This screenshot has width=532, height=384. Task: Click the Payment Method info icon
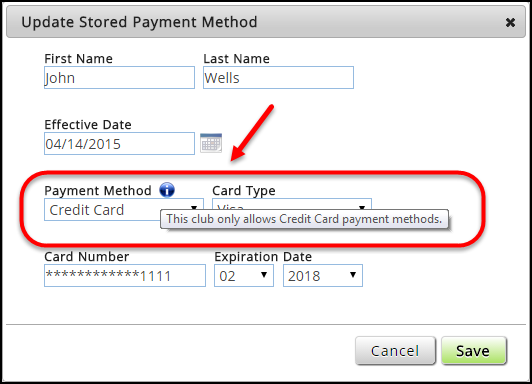tap(167, 190)
